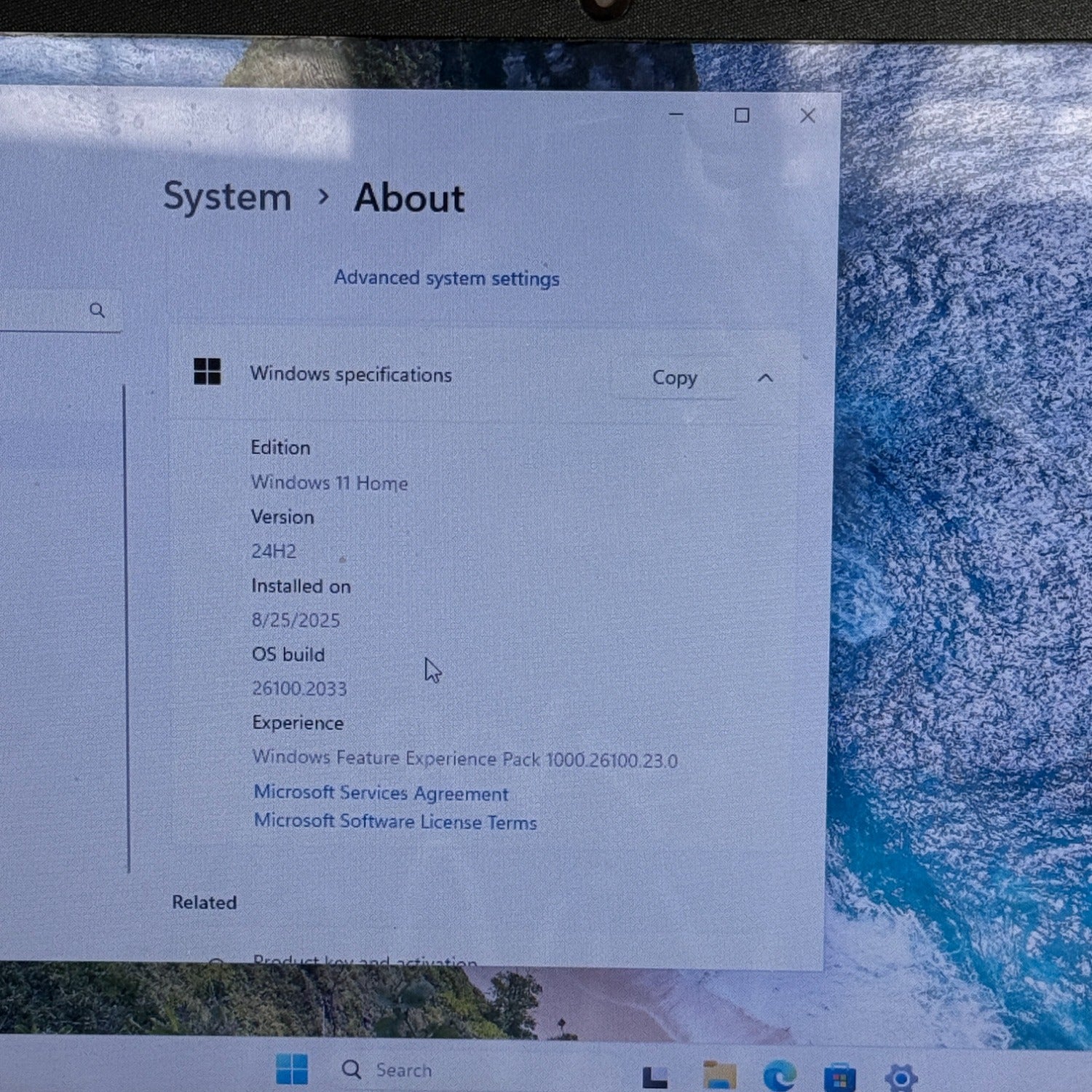
Task: Launch Microsoft Edge from the taskbar
Action: pyautogui.click(x=780, y=1077)
